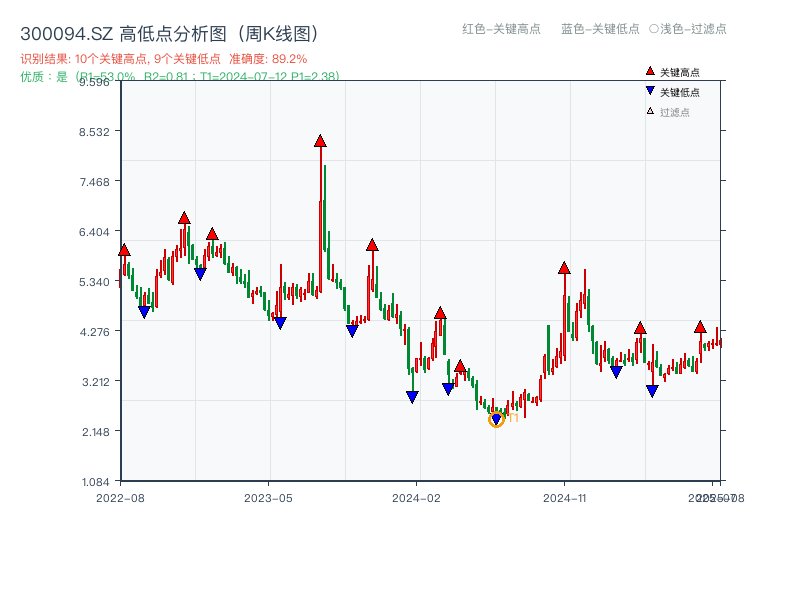The width and height of the screenshot is (800, 600).
Task: Click the 1.084 y-axis label
Action: pos(95,482)
